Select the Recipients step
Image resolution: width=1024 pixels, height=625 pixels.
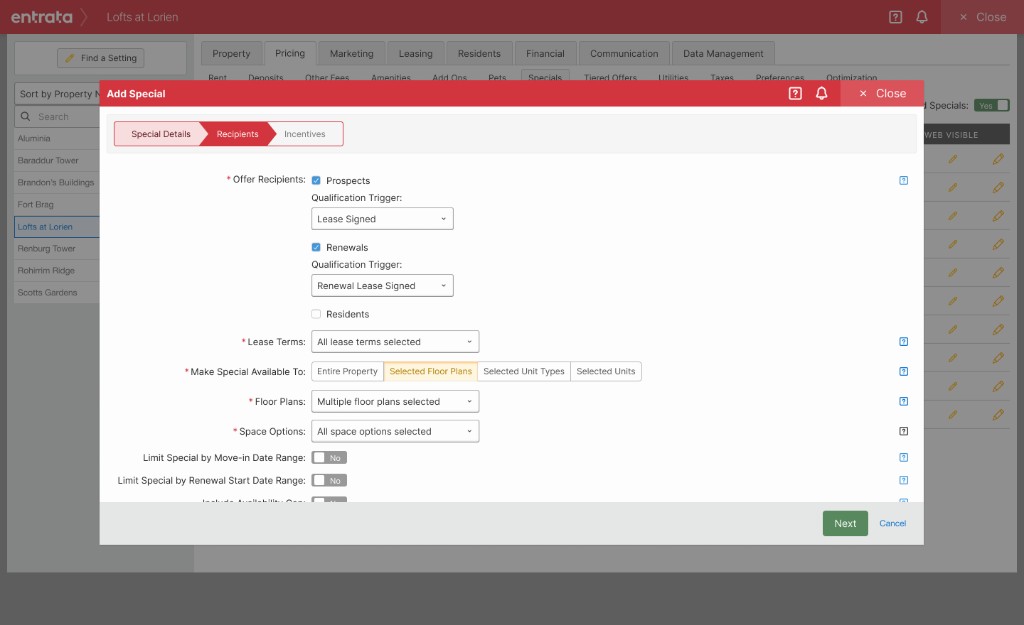coord(237,134)
